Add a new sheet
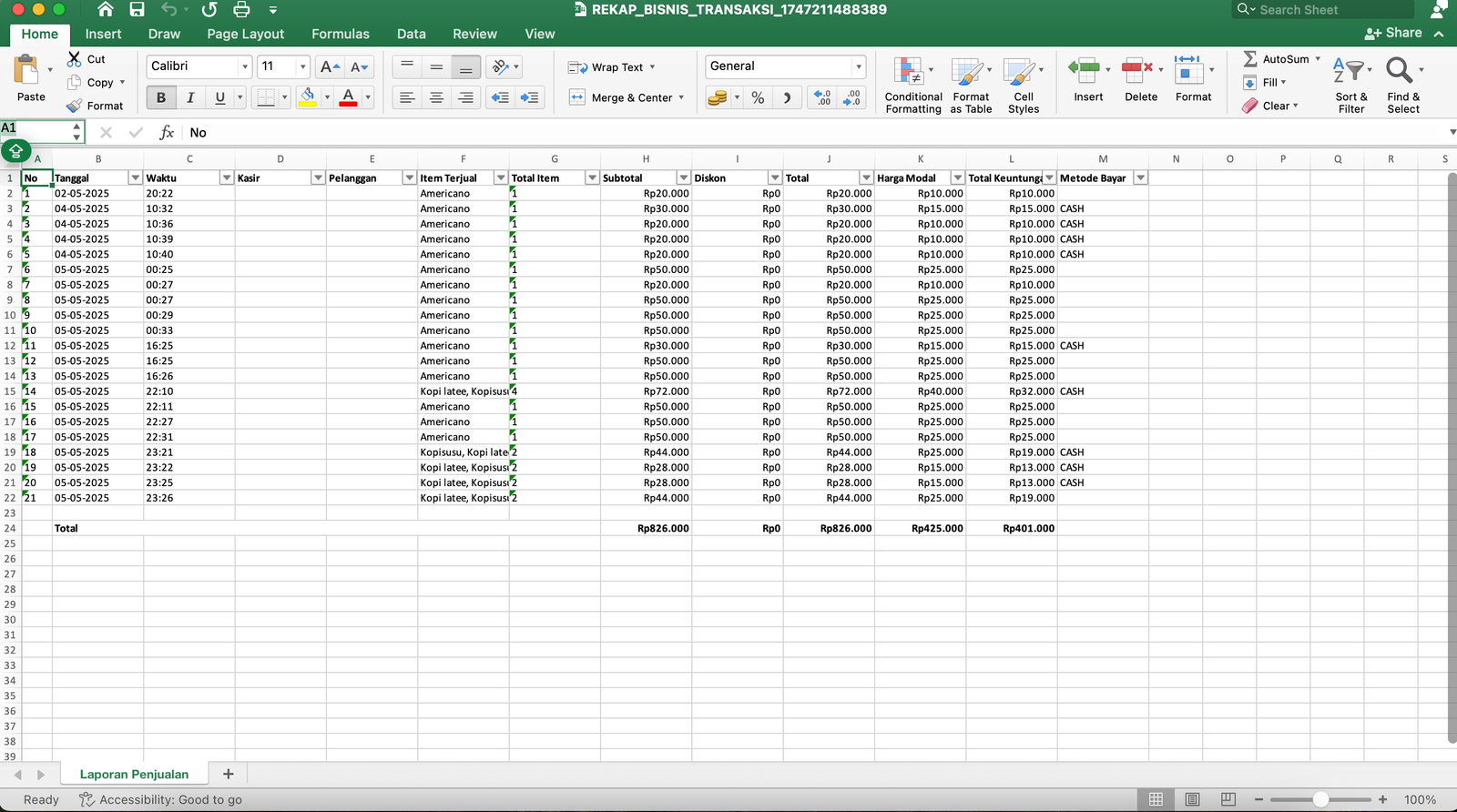Viewport: 1457px width, 812px height. tap(228, 775)
